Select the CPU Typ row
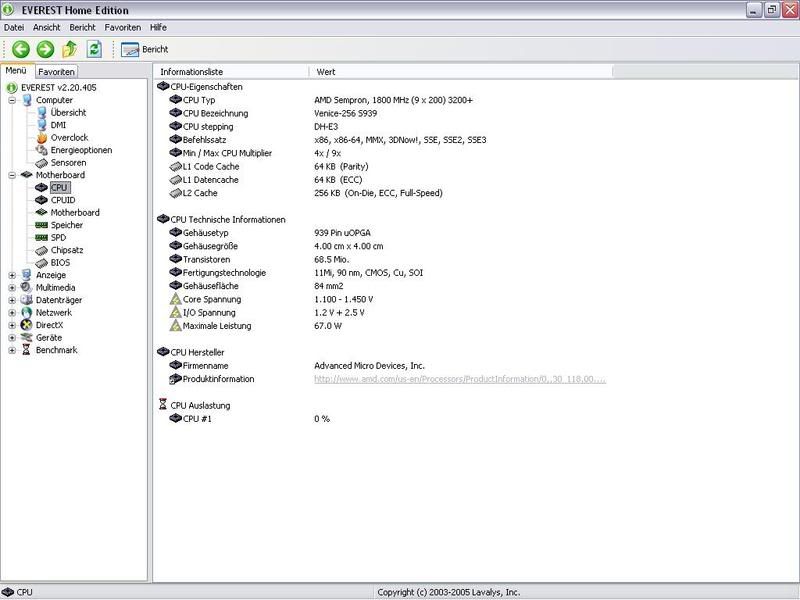The width and height of the screenshot is (800, 600). coord(320,101)
